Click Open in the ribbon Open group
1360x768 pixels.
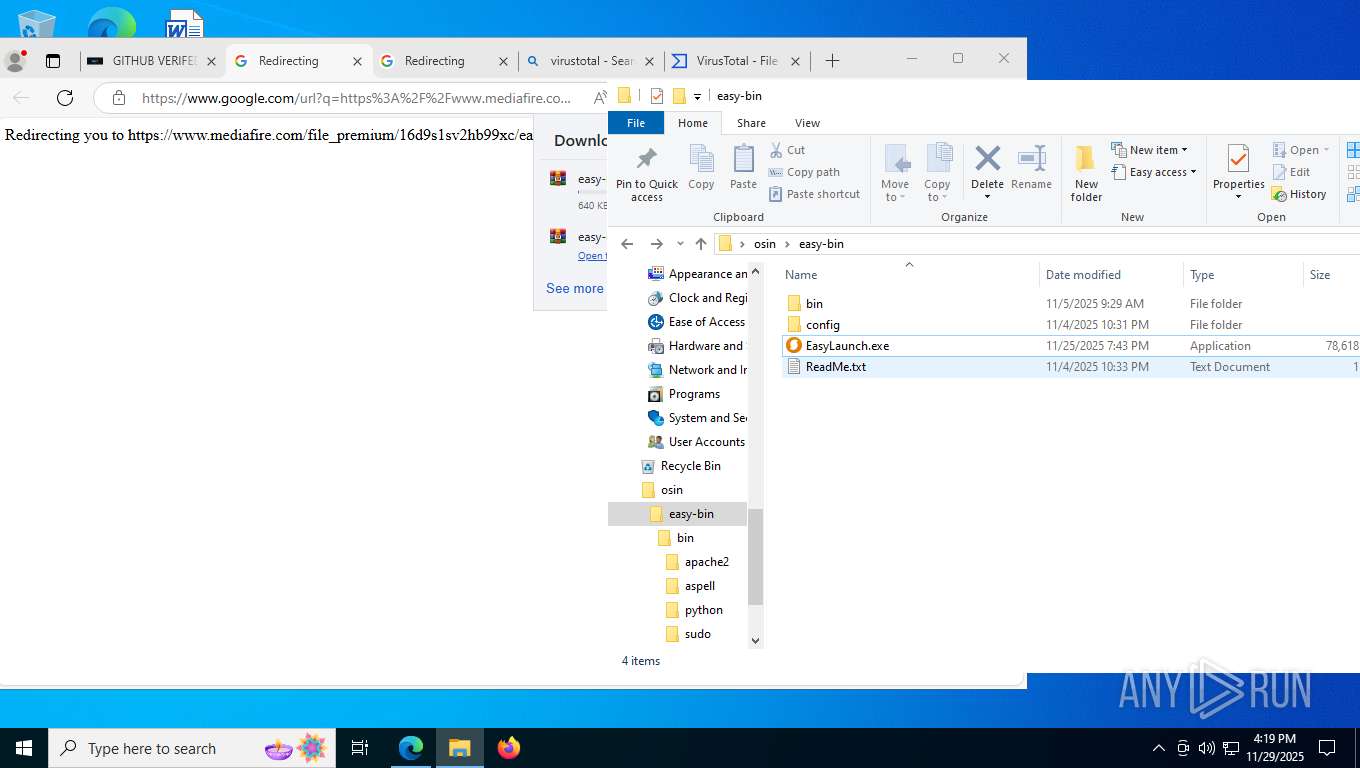click(x=1301, y=150)
